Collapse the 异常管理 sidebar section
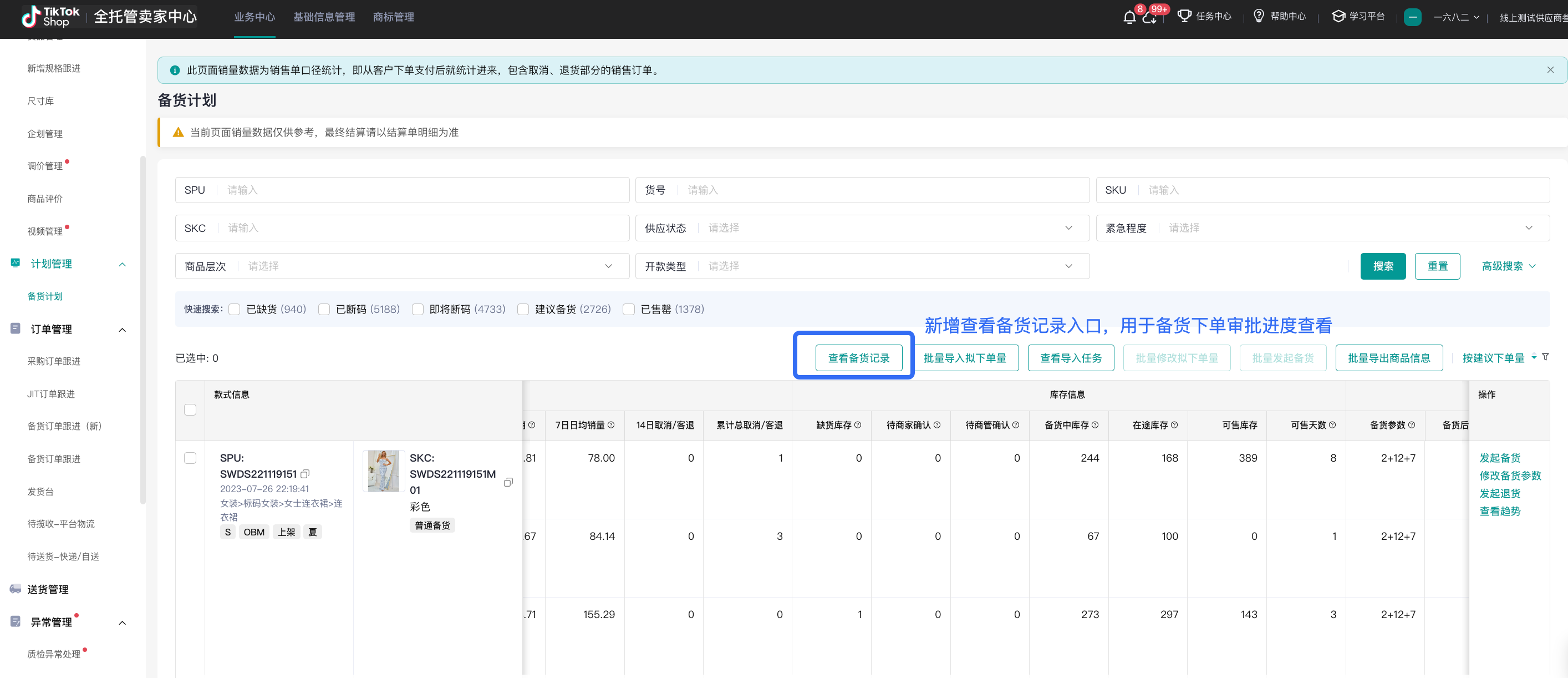The height and width of the screenshot is (678, 1568). pos(123,623)
